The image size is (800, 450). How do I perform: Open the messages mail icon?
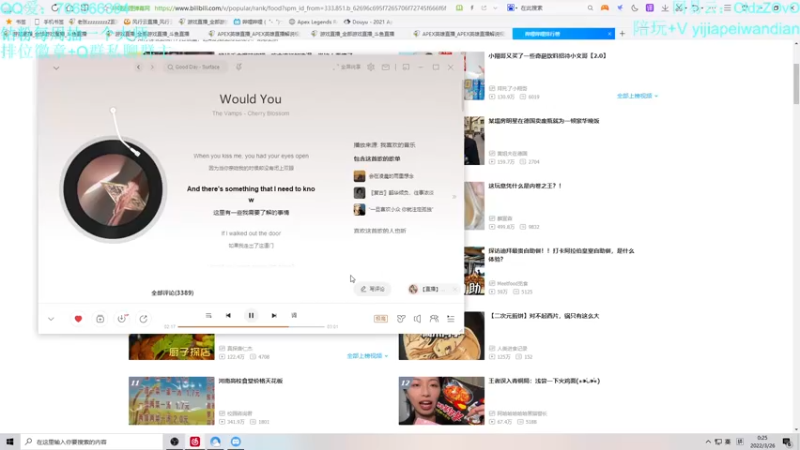386,67
